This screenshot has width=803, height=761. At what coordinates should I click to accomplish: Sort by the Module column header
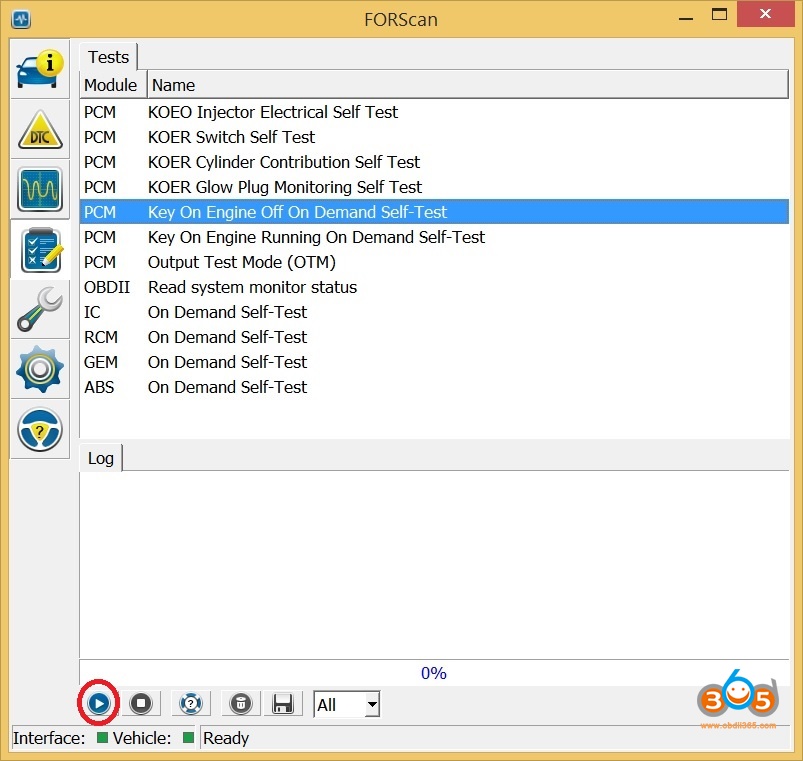[113, 85]
